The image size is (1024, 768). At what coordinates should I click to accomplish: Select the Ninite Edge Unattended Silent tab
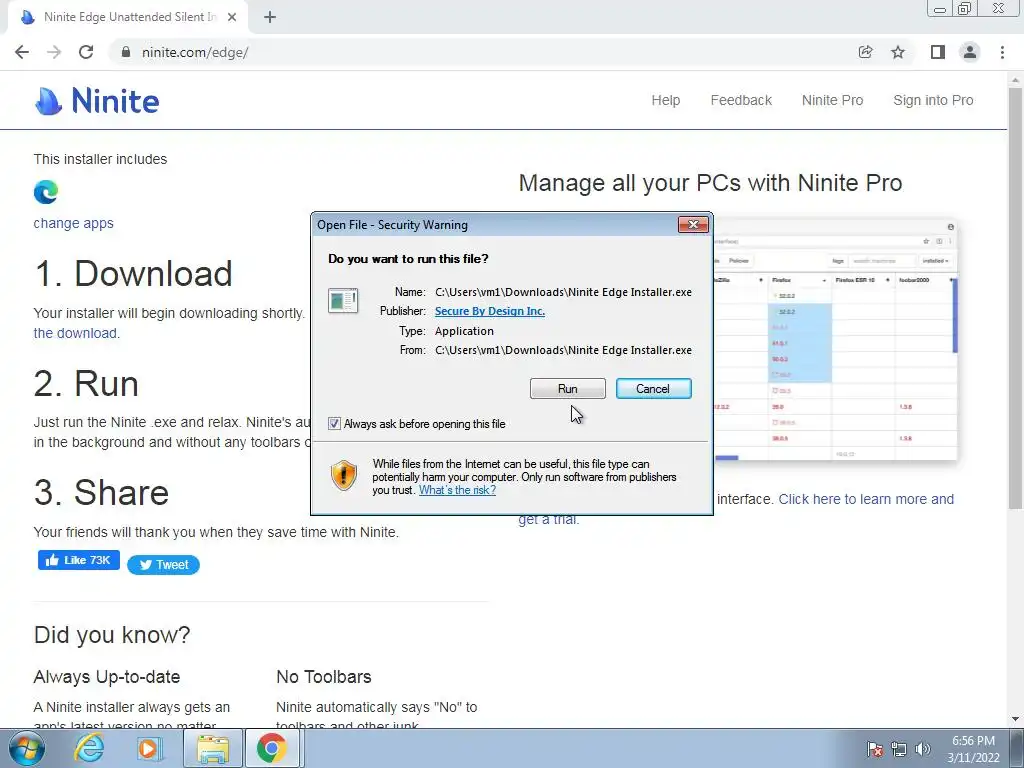127,17
